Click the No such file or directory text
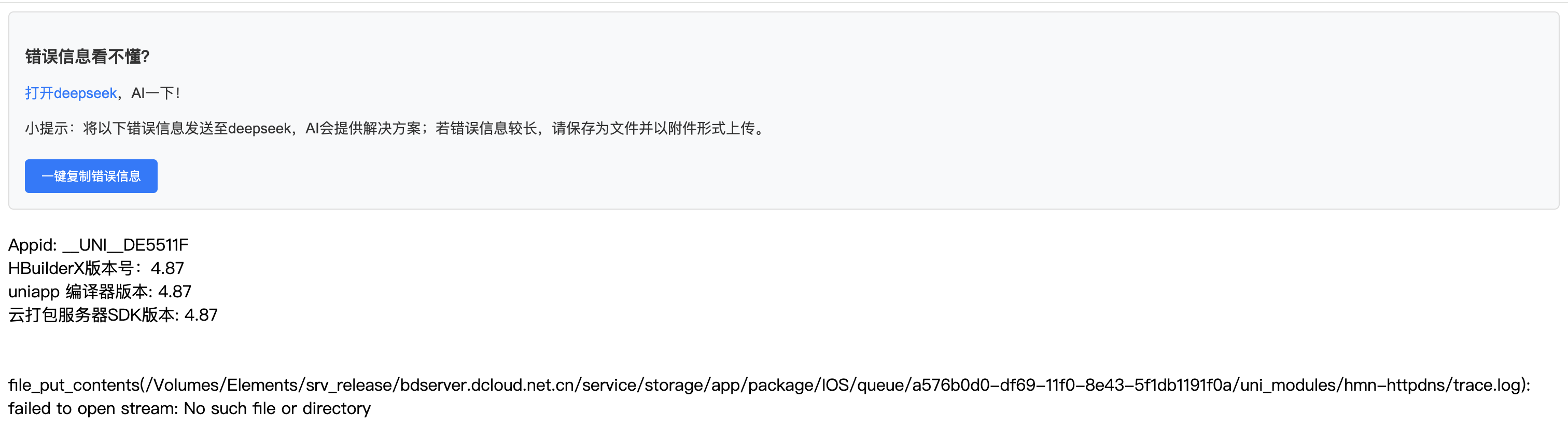This screenshot has height=440, width=1568. pos(277,408)
